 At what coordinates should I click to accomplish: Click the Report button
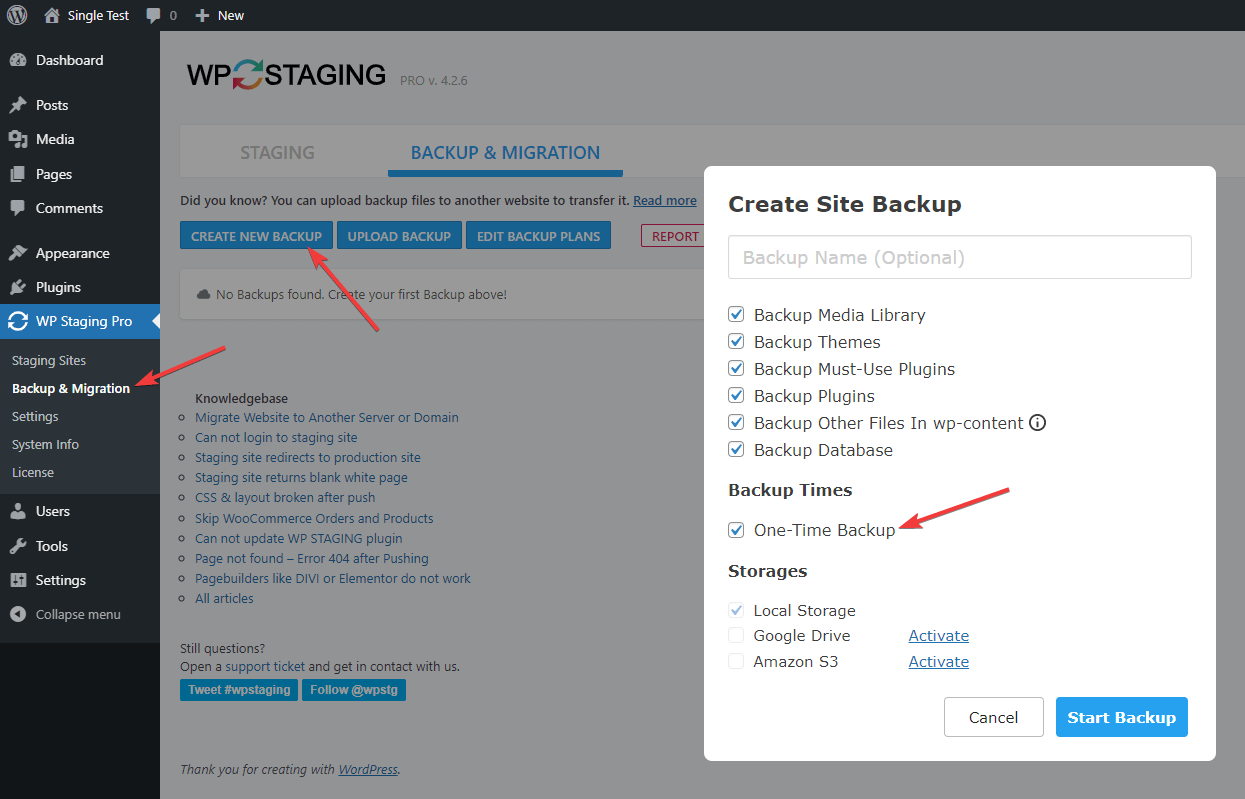click(x=675, y=236)
